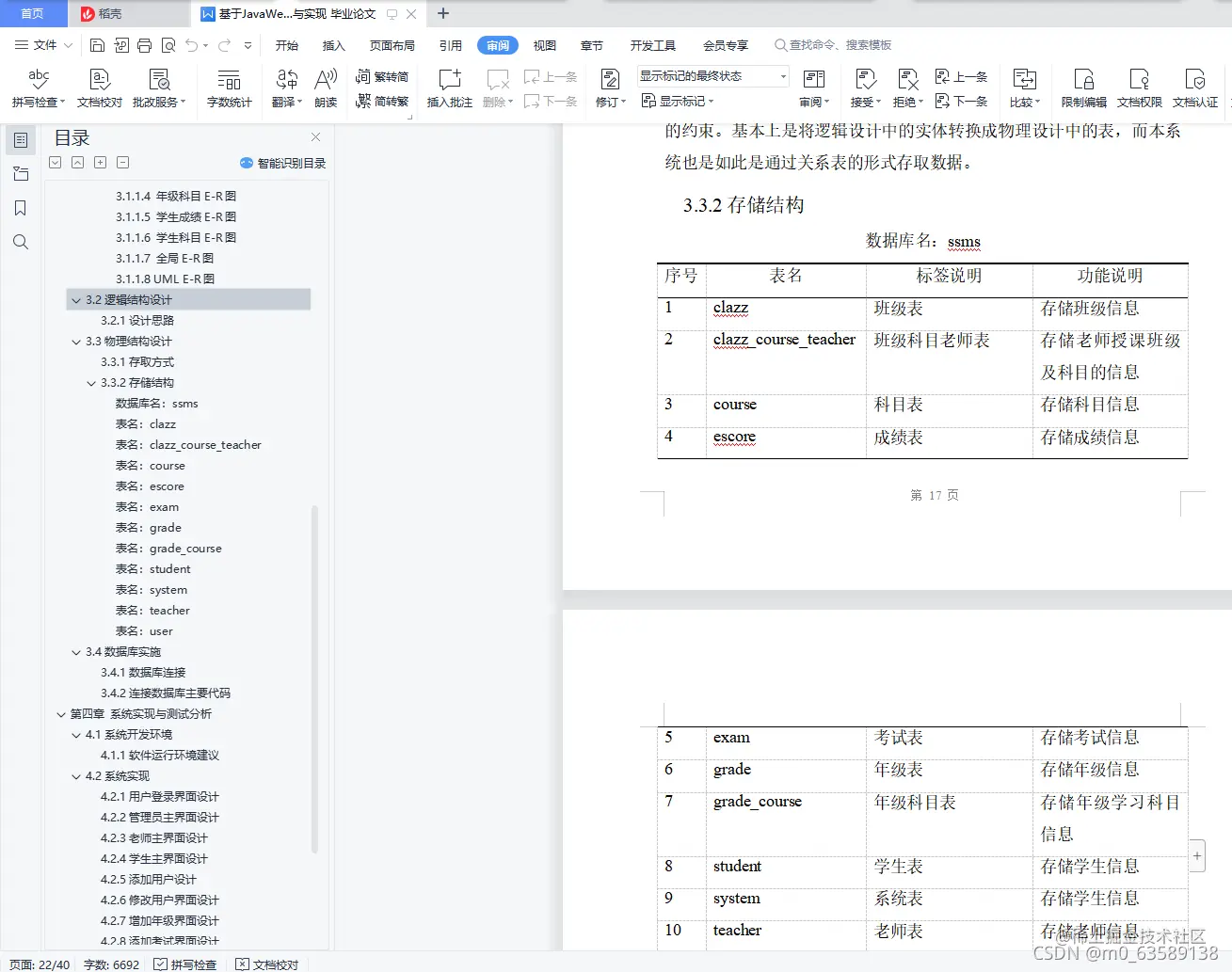Click 接受 accept change

pos(865,88)
